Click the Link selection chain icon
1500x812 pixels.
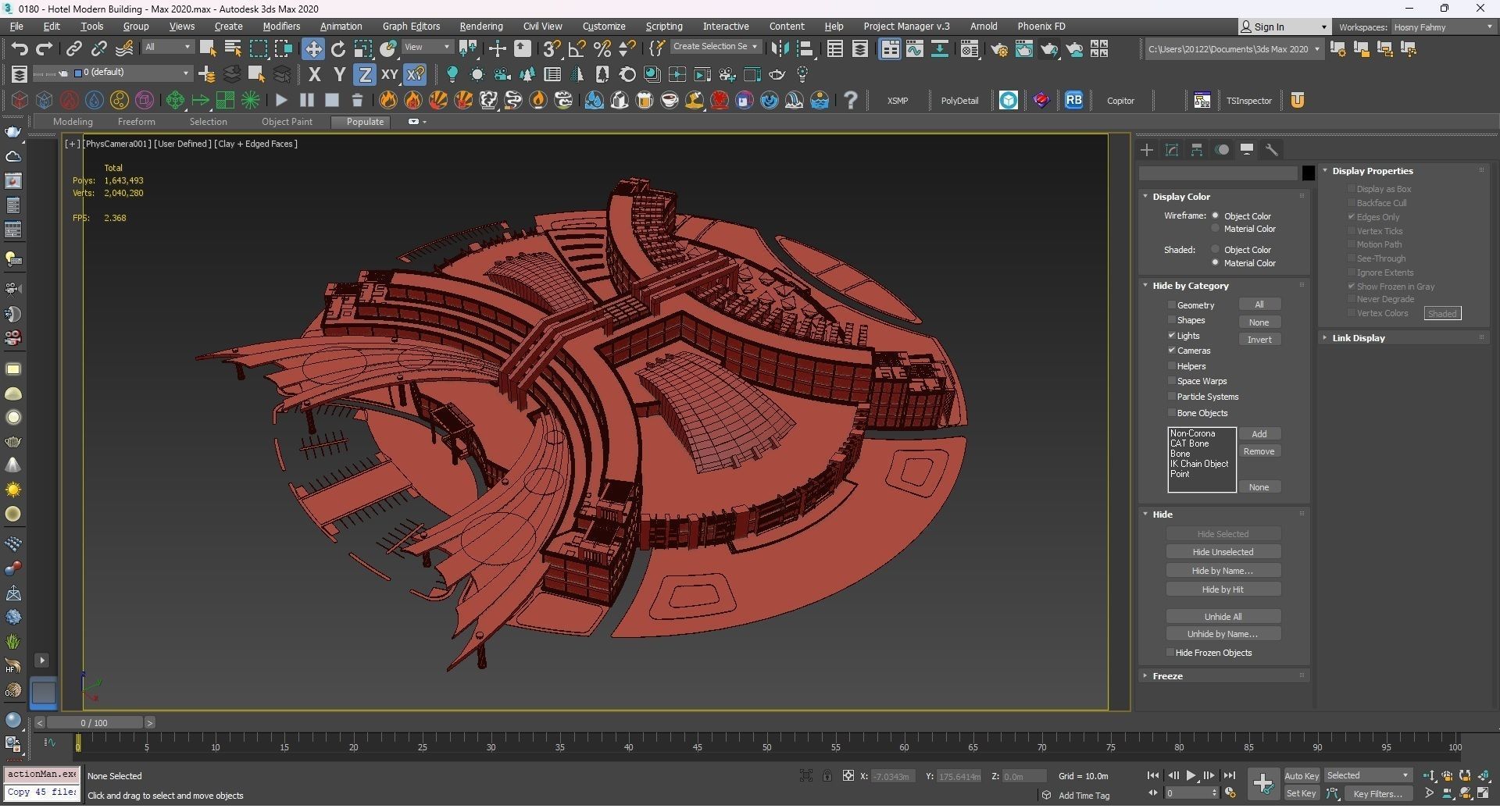[73, 49]
